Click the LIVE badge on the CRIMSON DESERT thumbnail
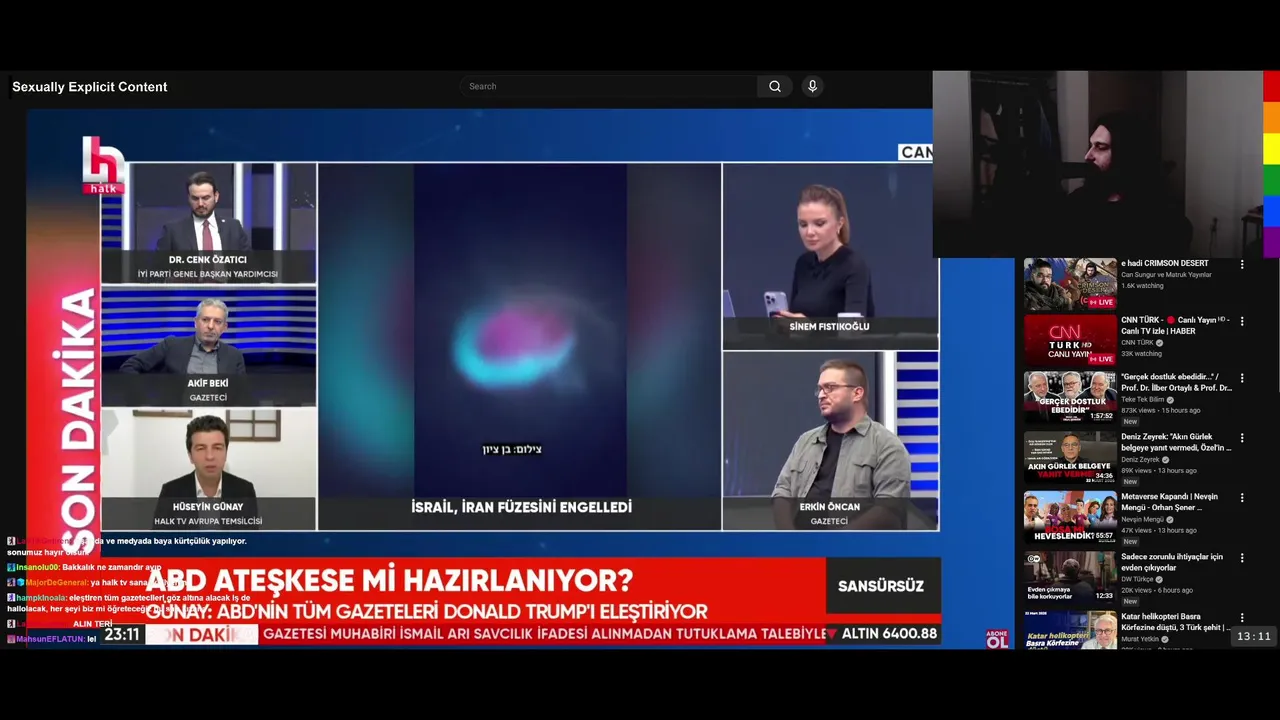Viewport: 1280px width, 720px height. click(x=1101, y=302)
